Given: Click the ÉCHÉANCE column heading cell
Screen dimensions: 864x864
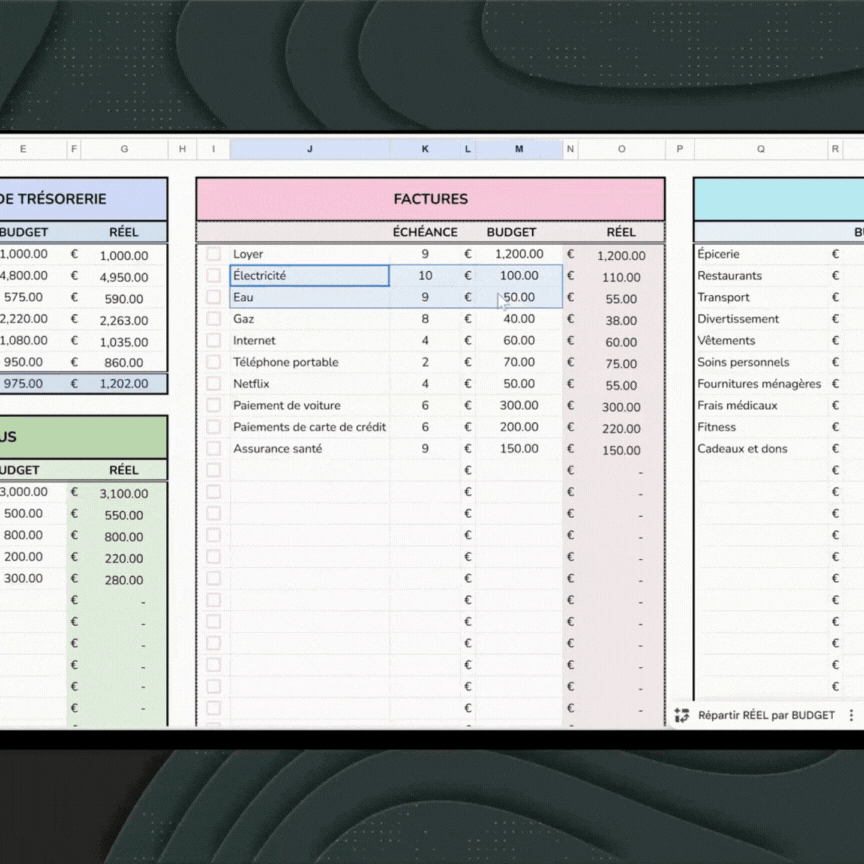Looking at the screenshot, I should (424, 232).
